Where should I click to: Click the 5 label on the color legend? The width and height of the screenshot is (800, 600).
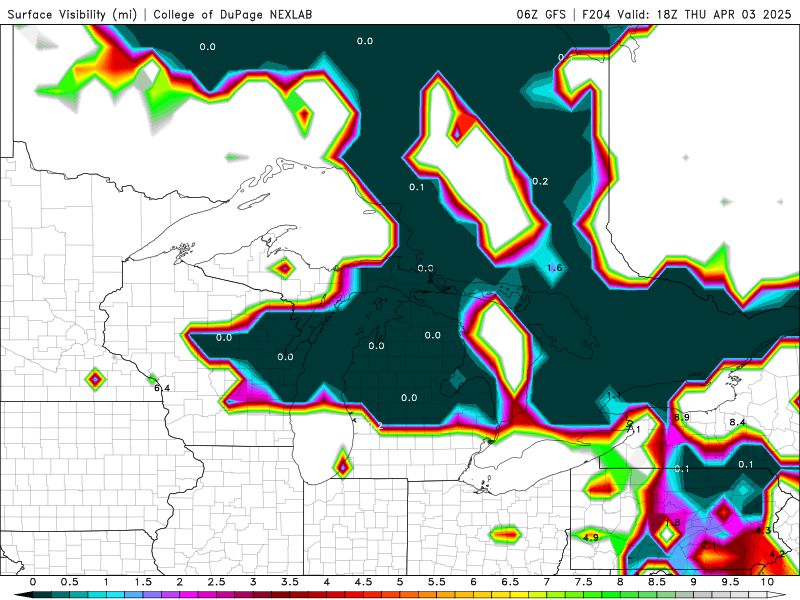400,582
